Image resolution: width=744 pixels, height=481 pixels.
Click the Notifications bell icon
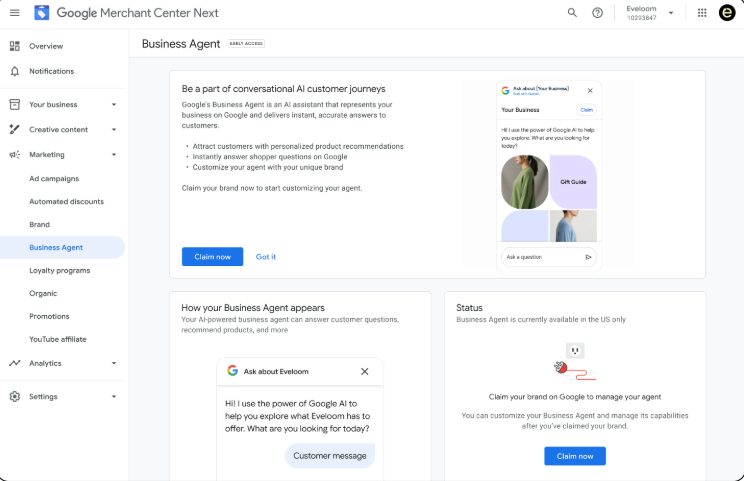14,71
